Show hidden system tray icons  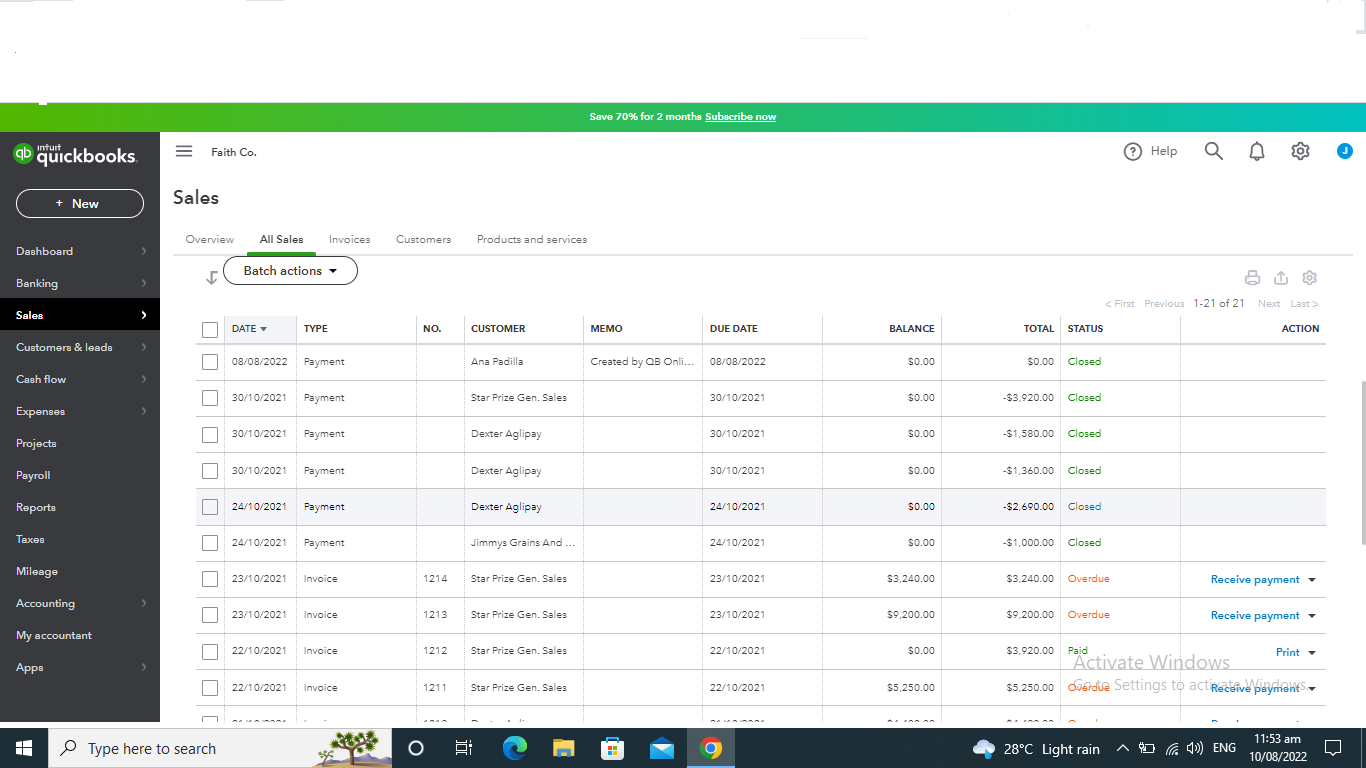pos(1122,748)
